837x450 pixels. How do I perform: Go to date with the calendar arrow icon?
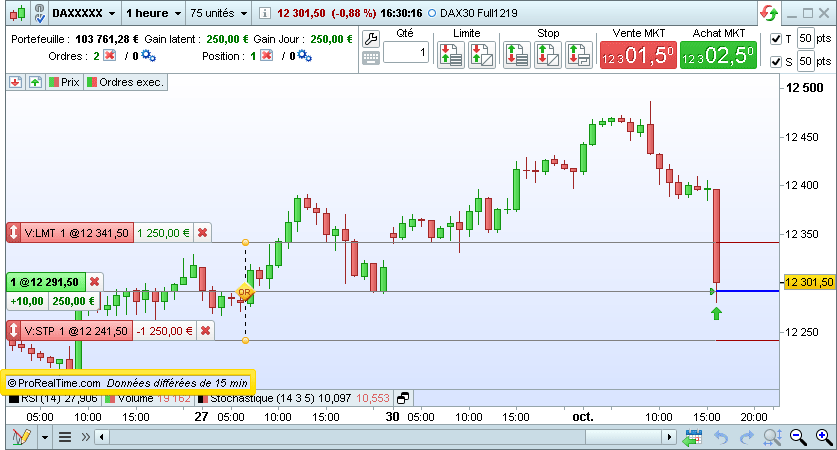(692, 438)
